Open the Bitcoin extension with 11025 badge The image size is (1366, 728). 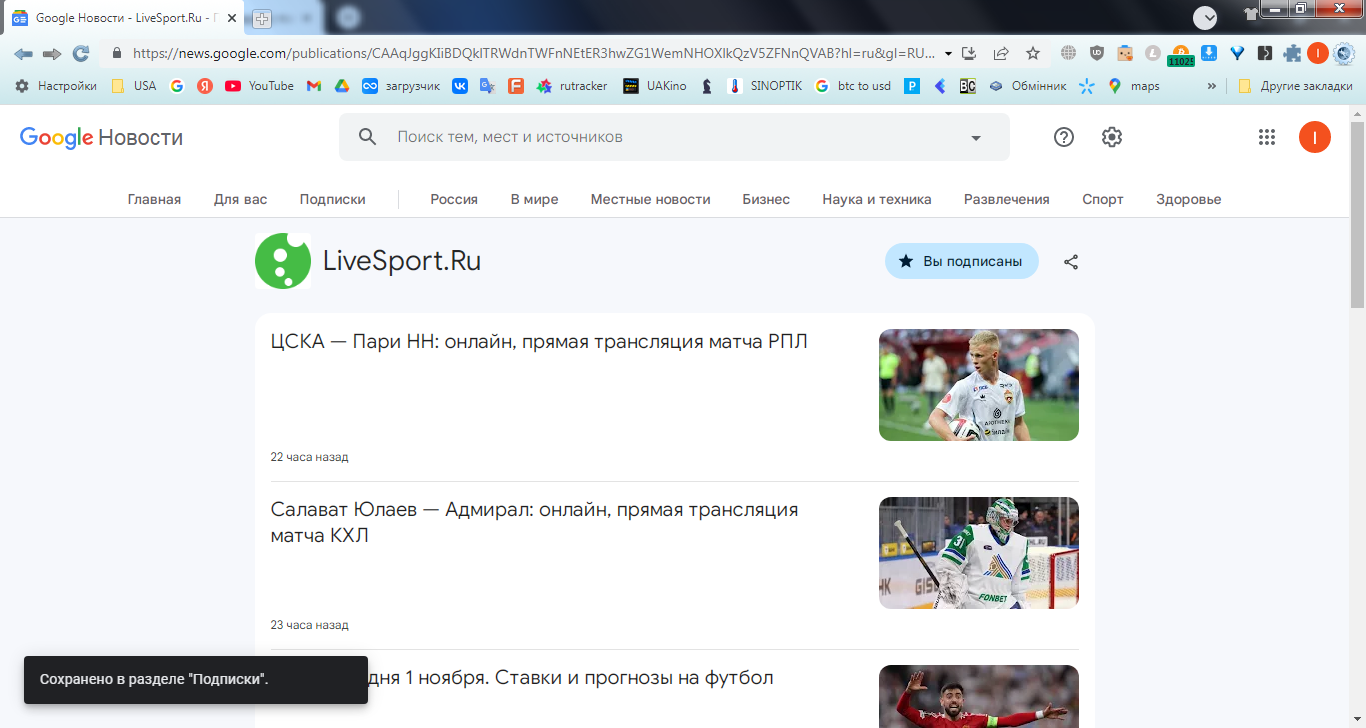1181,54
